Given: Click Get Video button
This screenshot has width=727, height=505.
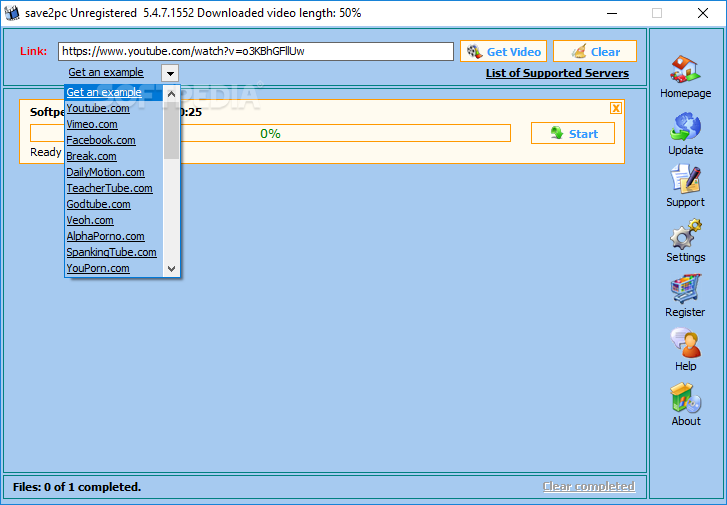Looking at the screenshot, I should pos(503,51).
